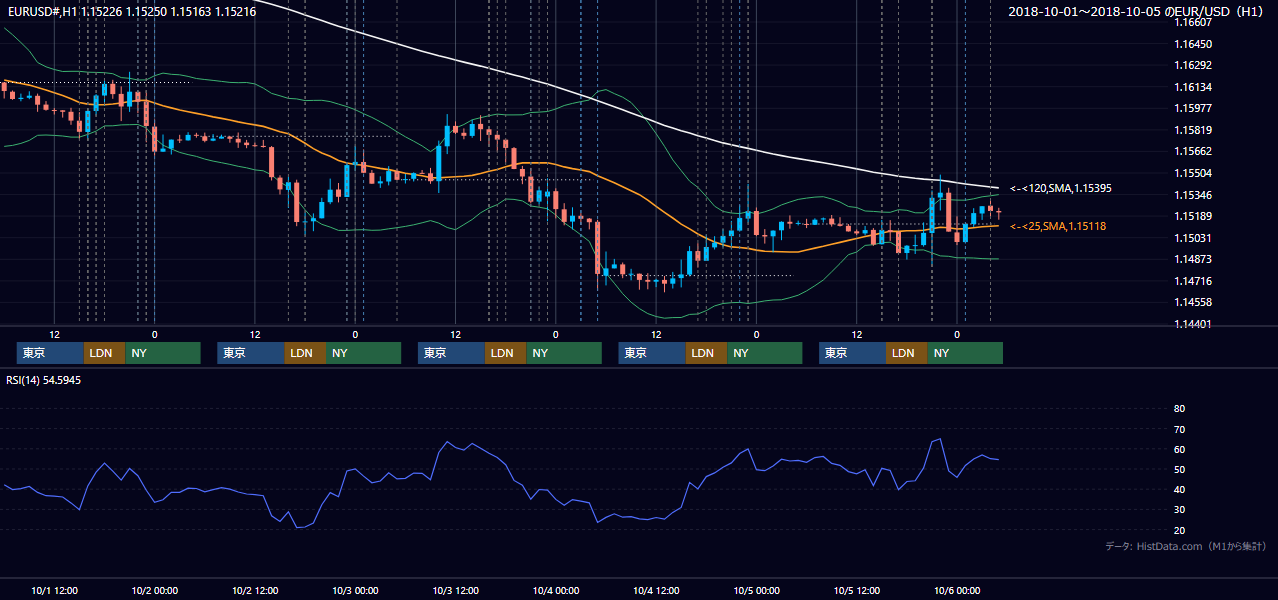Click the 10/6 00:00 time axis label

(958, 590)
